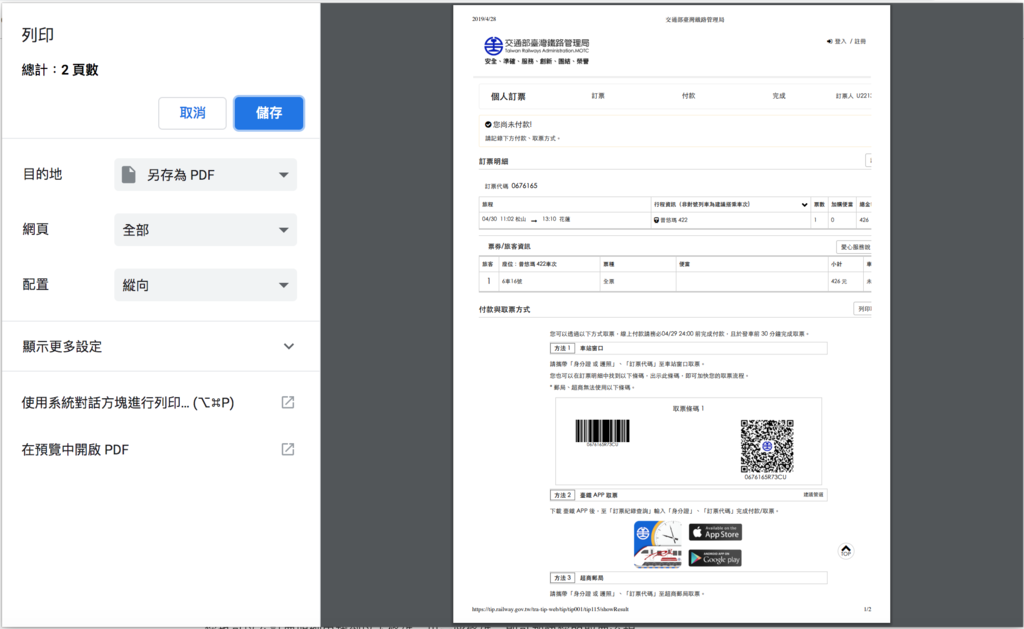Click the barcode image for ticket pickup
Screen dimensions: 1024x629
tap(602, 431)
